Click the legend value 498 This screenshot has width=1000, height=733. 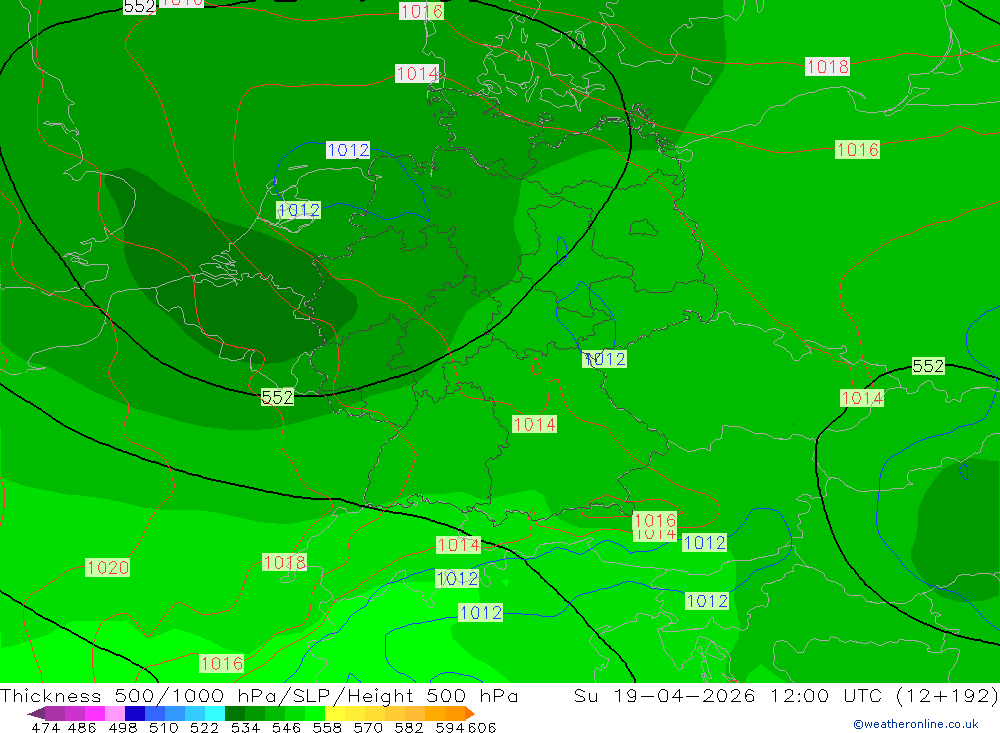tap(123, 727)
